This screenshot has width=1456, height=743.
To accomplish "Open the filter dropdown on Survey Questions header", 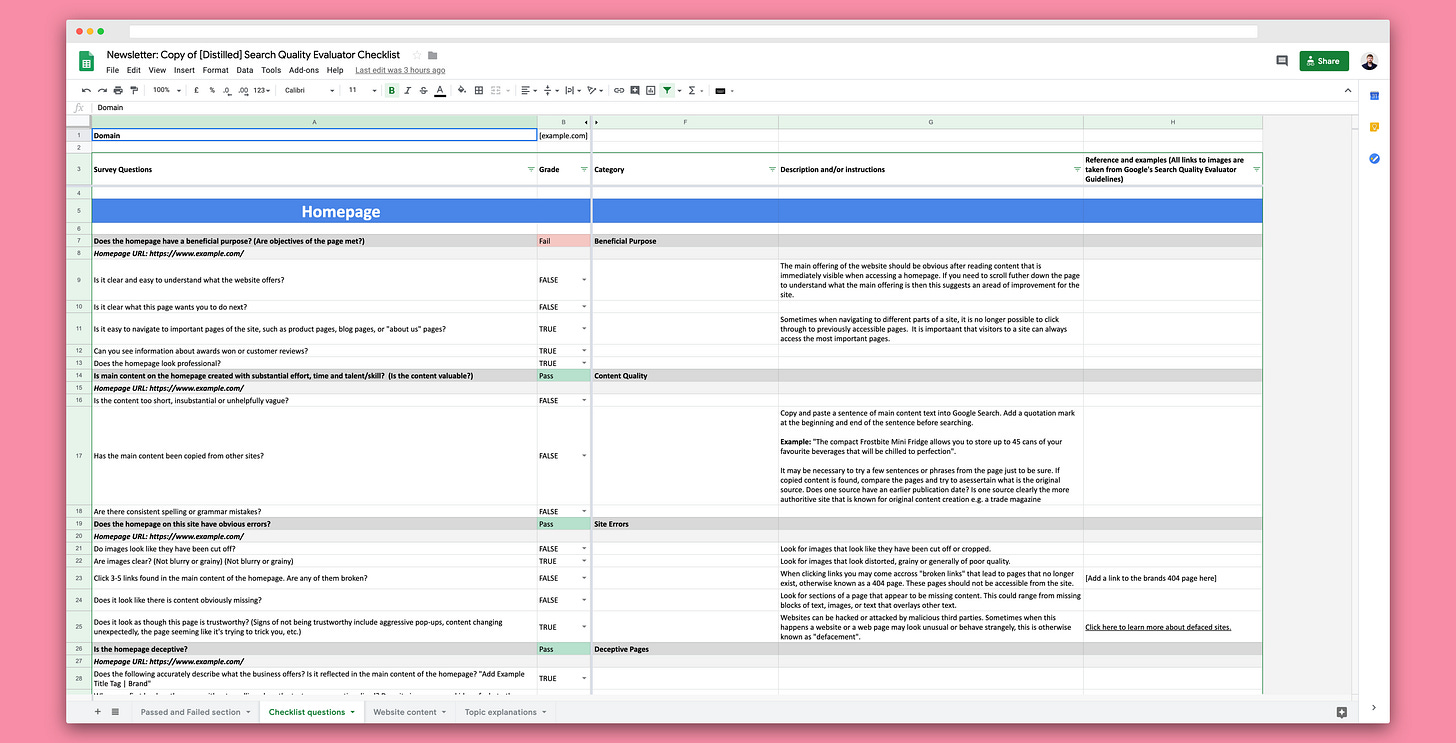I will [531, 170].
